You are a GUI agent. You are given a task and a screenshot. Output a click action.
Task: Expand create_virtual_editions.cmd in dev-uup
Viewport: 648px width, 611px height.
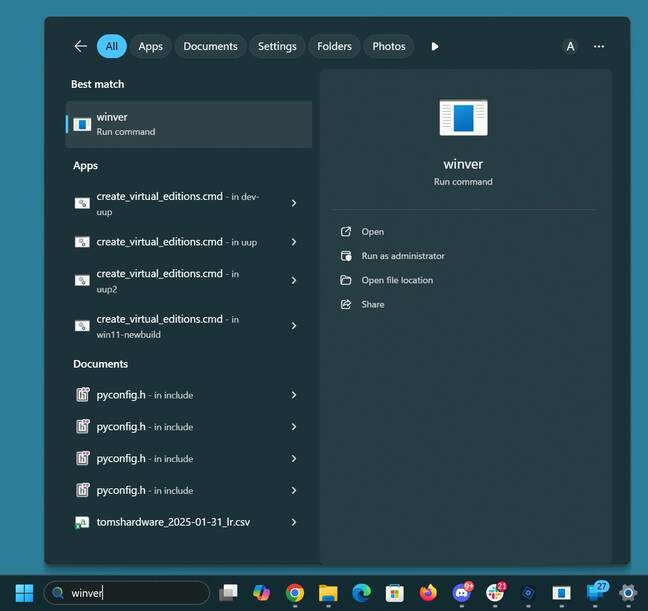(x=293, y=203)
